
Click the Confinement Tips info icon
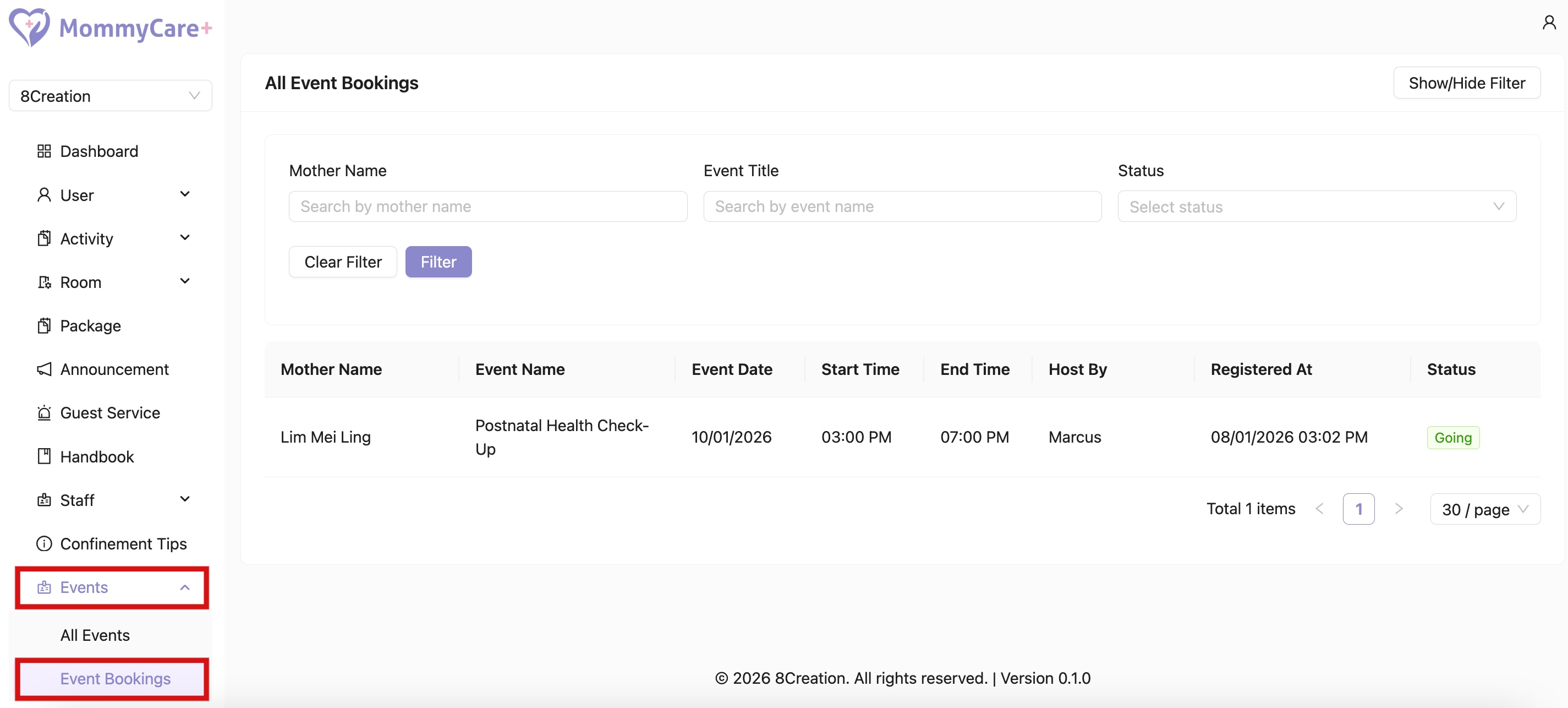(x=43, y=543)
